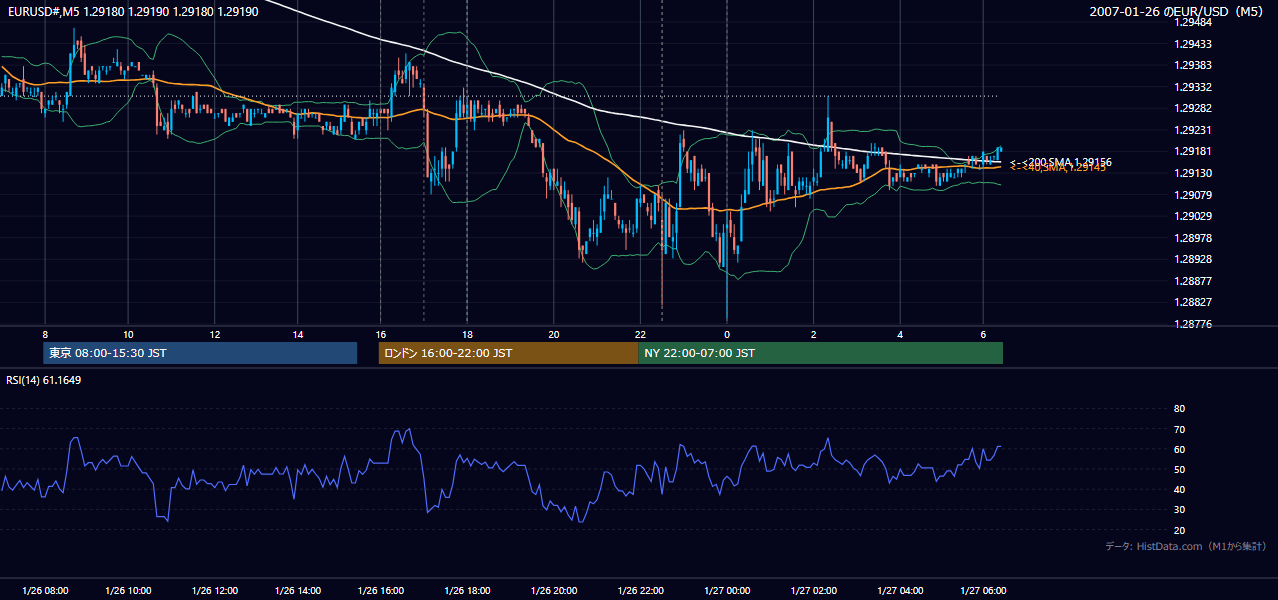This screenshot has height=600, width=1278.
Task: Click hour label 16 below price chart
Action: click(x=381, y=334)
